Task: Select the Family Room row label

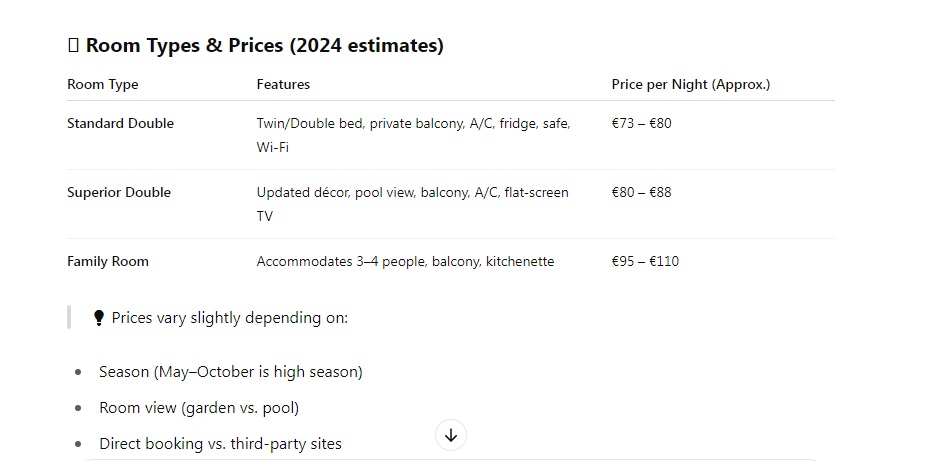Action: 108,261
